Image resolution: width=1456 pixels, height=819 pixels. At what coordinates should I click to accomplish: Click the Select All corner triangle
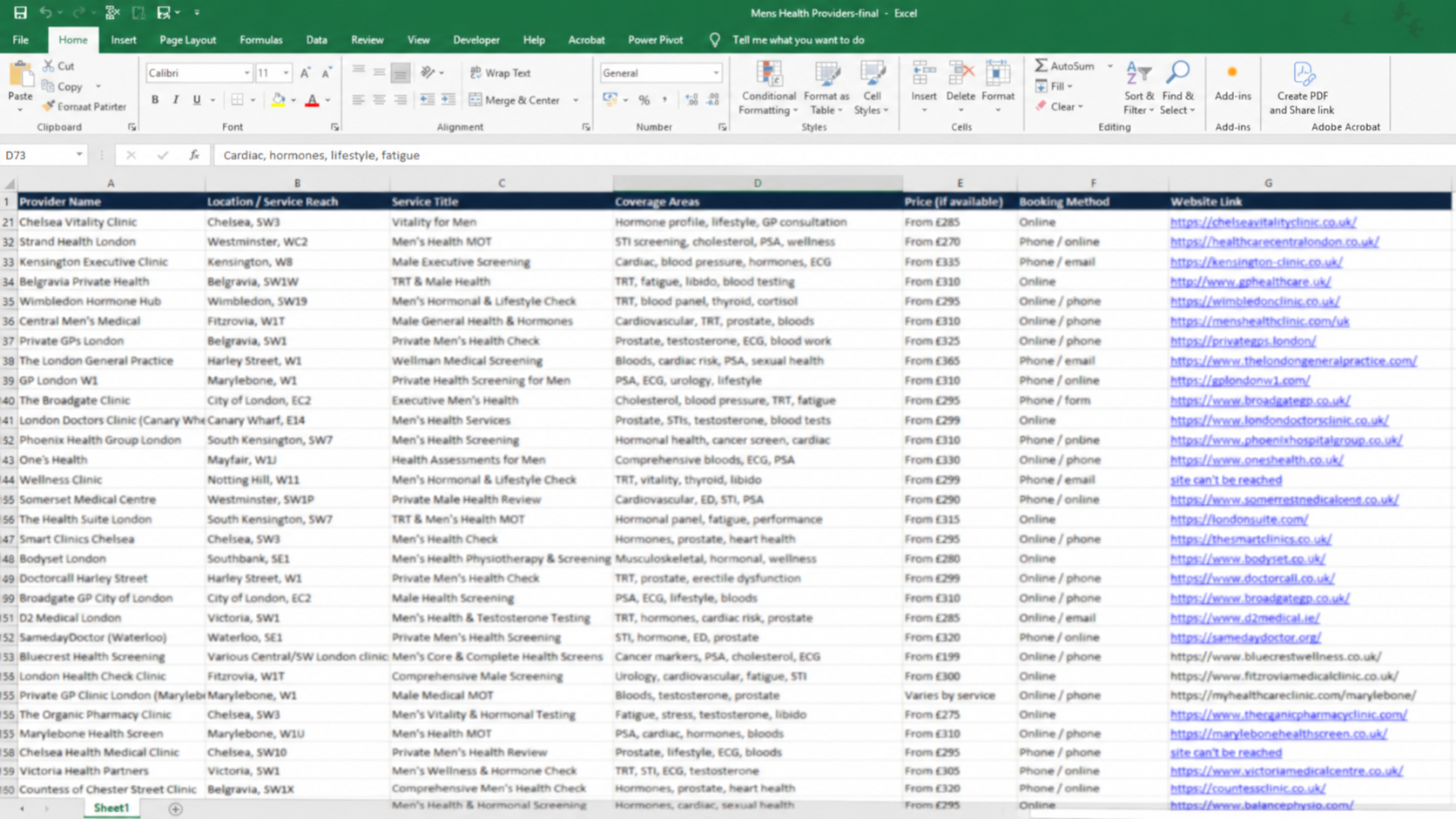coord(9,184)
